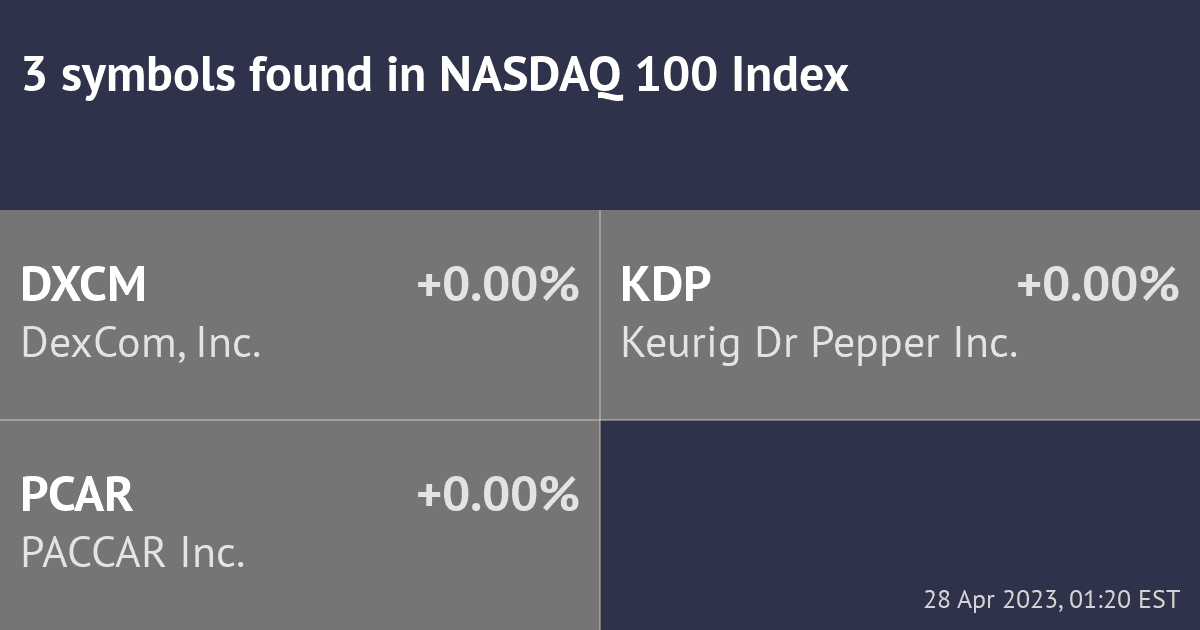Select the DexCom heatmap tile
The image size is (1200, 630).
click(300, 315)
